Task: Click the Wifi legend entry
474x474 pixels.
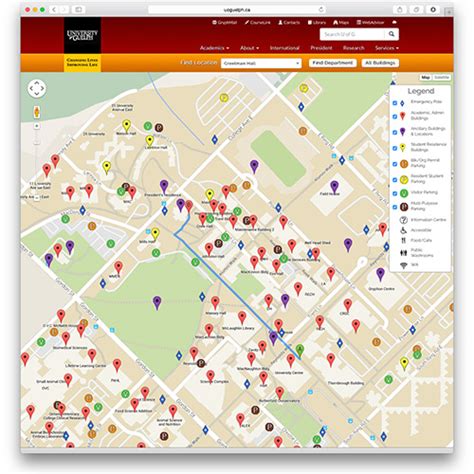Action: coord(409,265)
